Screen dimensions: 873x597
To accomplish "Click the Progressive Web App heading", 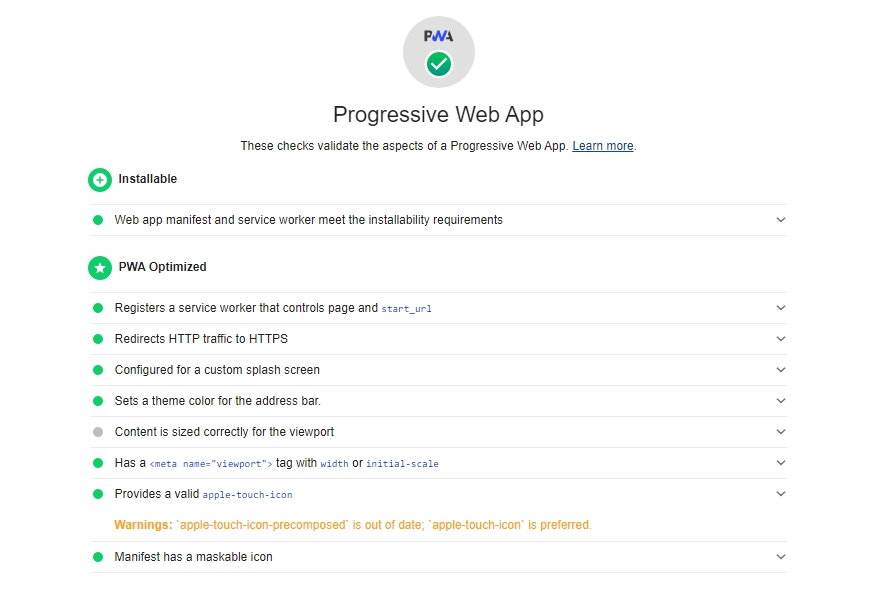I will point(438,114).
